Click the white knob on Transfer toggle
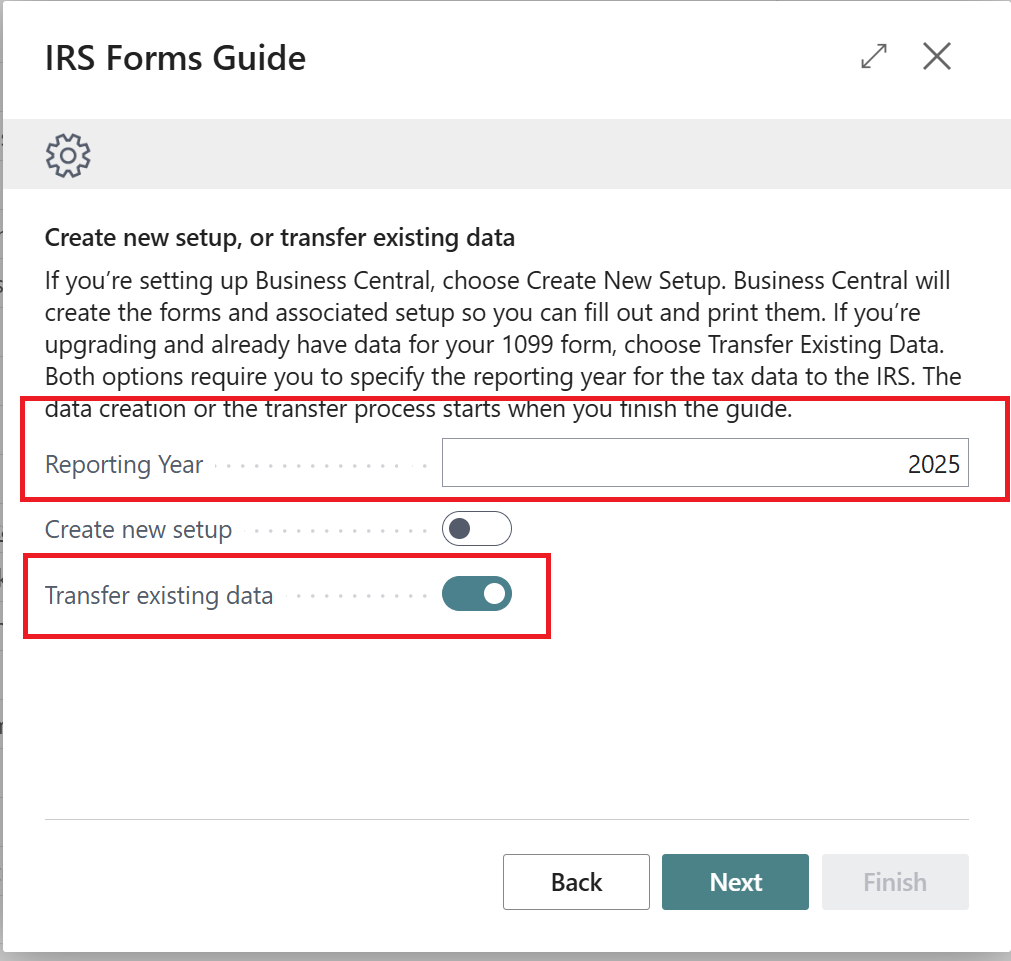The width and height of the screenshot is (1011, 961). pos(493,594)
